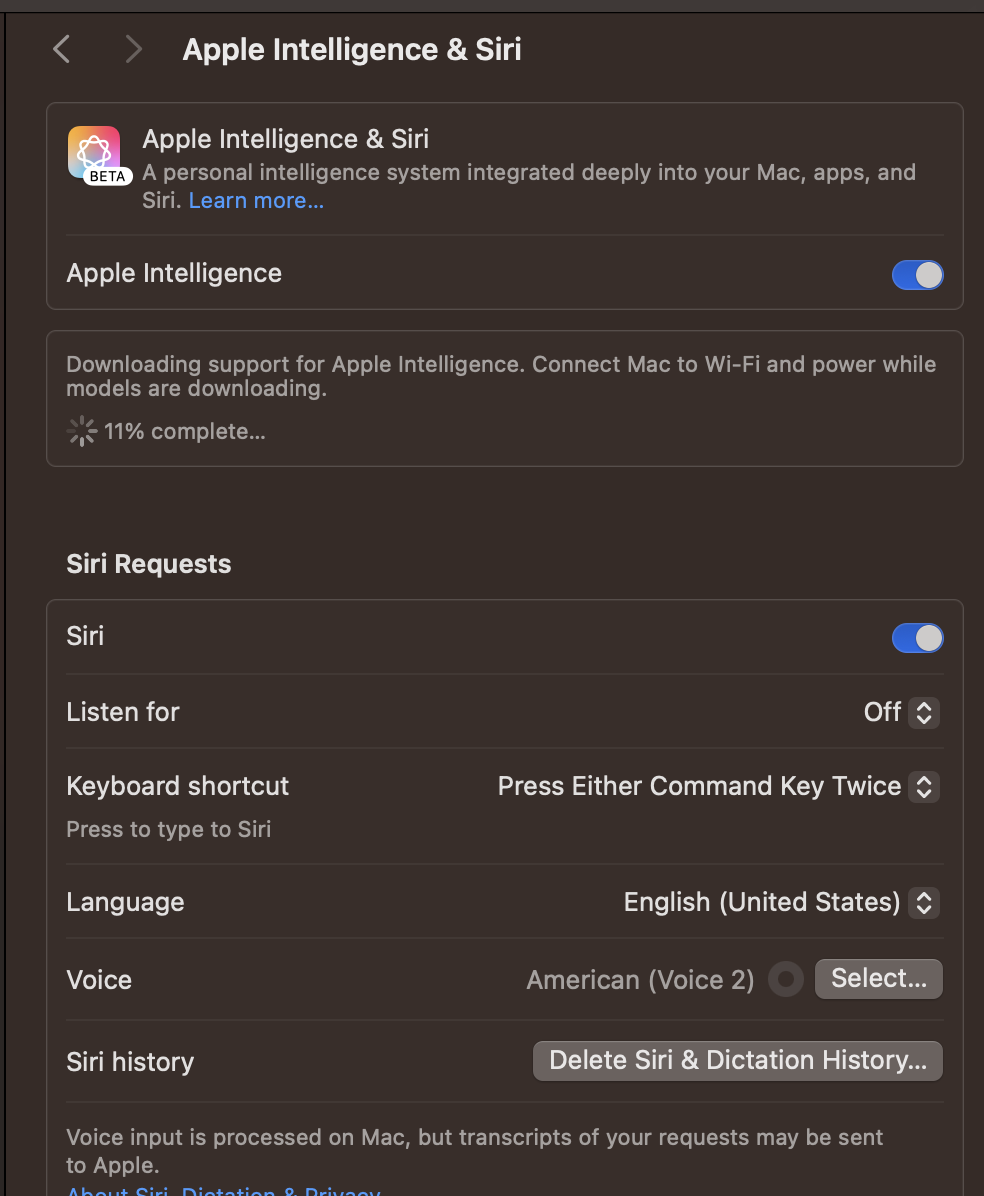The width and height of the screenshot is (984, 1196).
Task: Open About Siri, Dictation & Privacy link
Action: (x=223, y=1190)
